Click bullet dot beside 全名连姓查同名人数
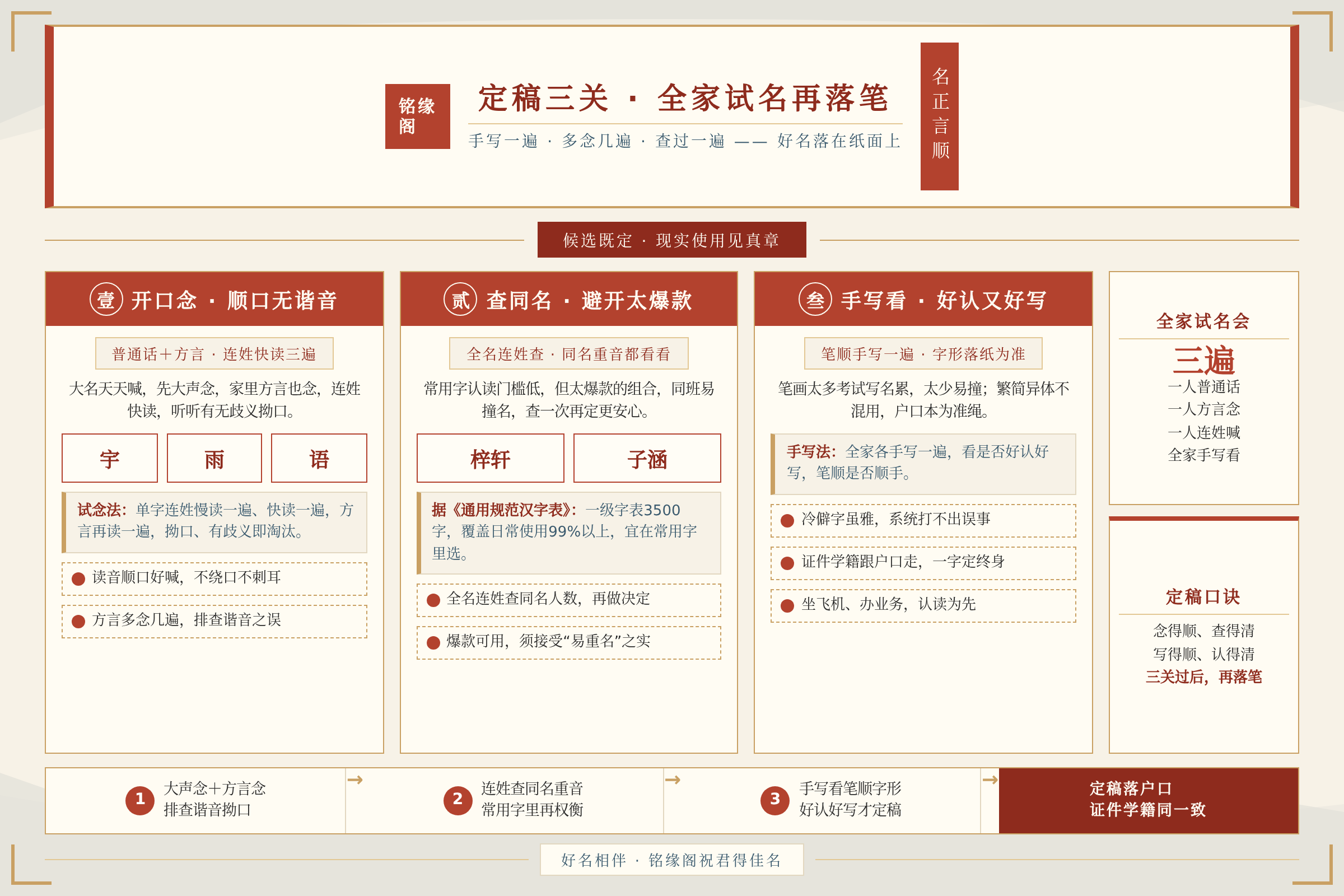The height and width of the screenshot is (896, 1344). point(433,600)
